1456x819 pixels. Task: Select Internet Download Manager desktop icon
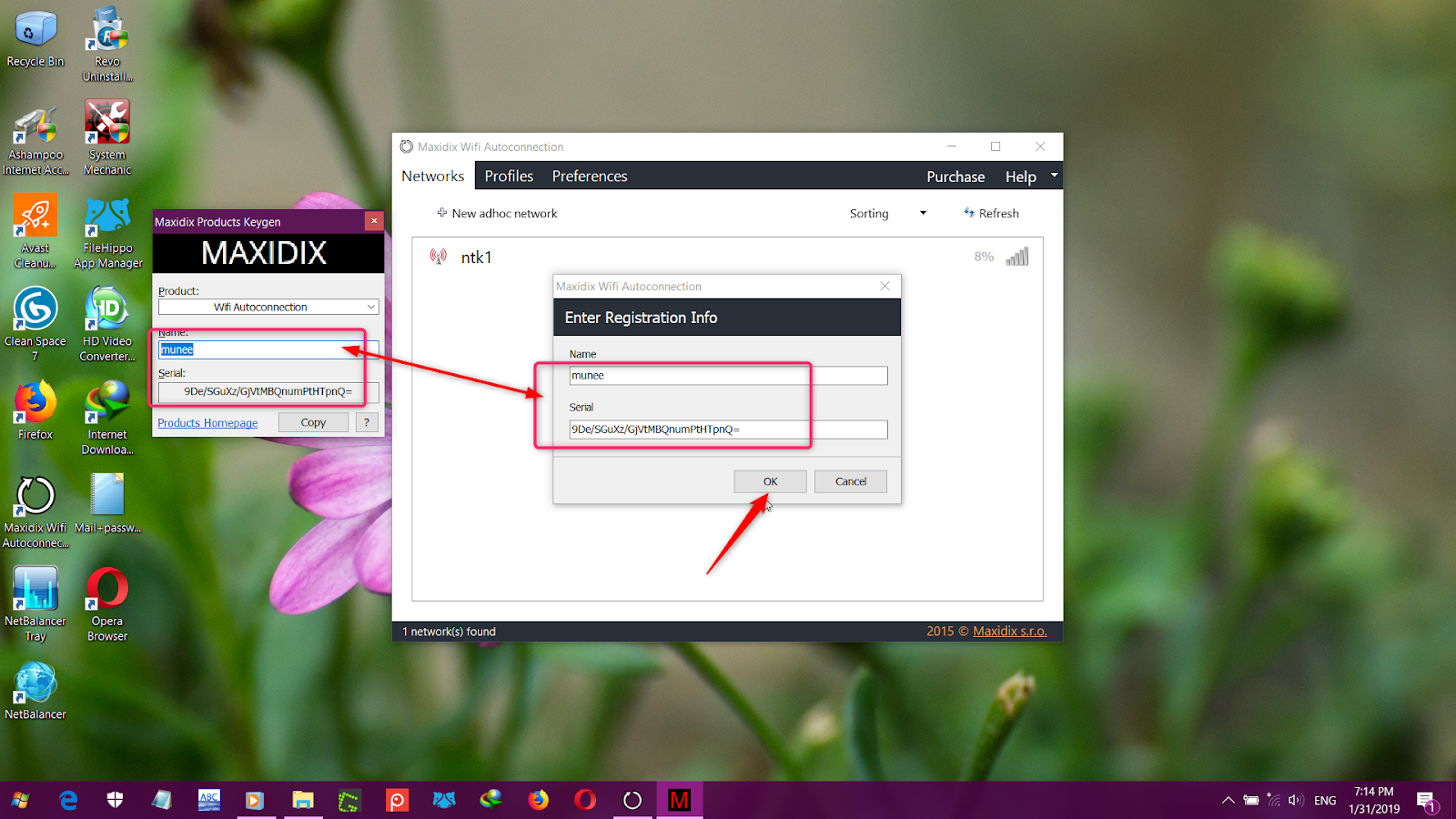click(x=107, y=418)
